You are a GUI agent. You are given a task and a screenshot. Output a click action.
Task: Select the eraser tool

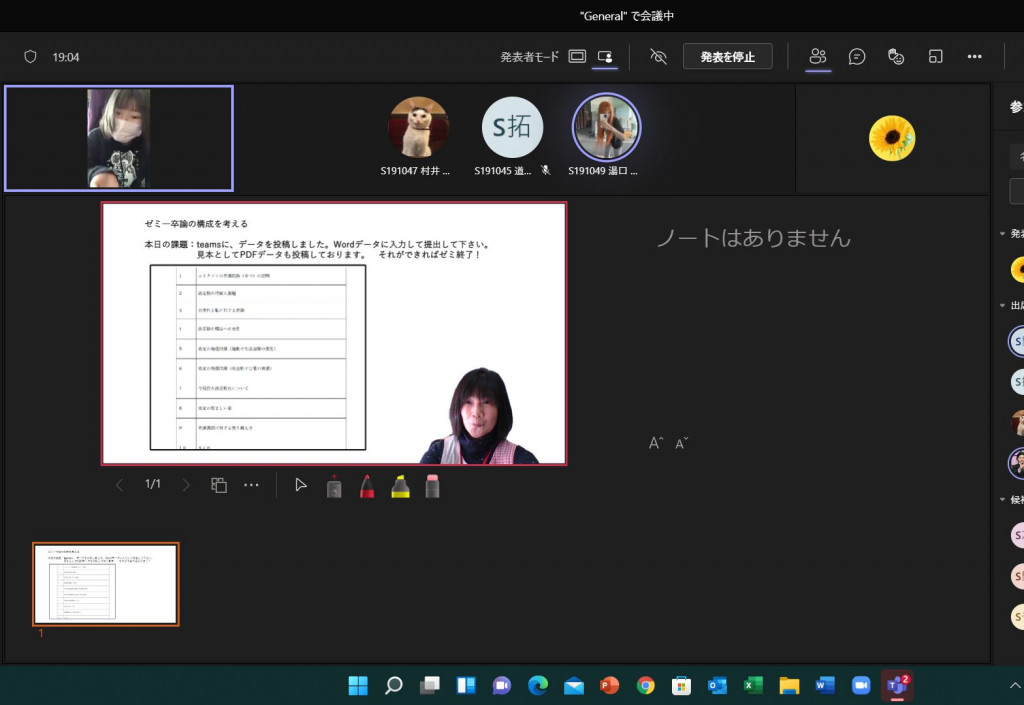[432, 486]
